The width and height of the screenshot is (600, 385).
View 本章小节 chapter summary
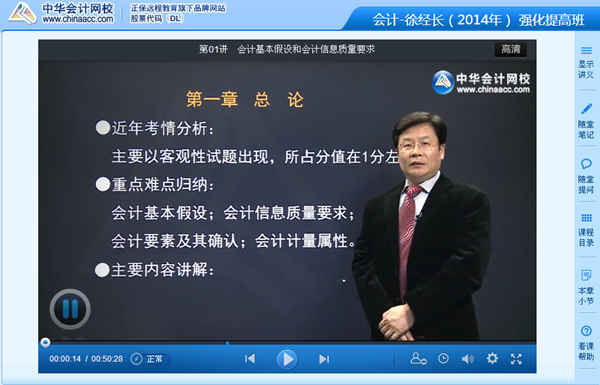[x=586, y=287]
